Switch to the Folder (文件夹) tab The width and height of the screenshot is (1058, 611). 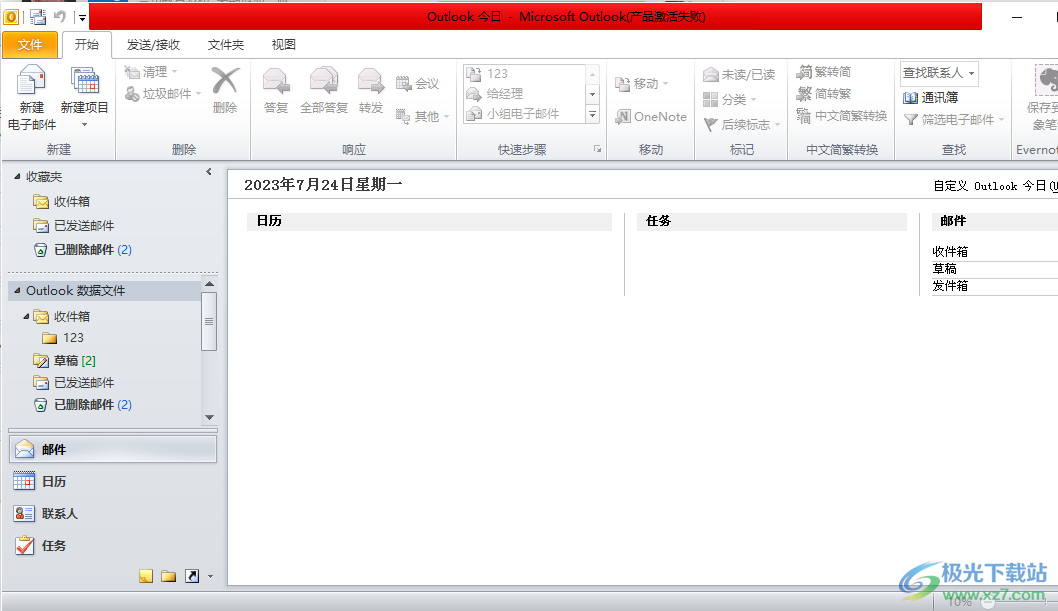(x=225, y=45)
